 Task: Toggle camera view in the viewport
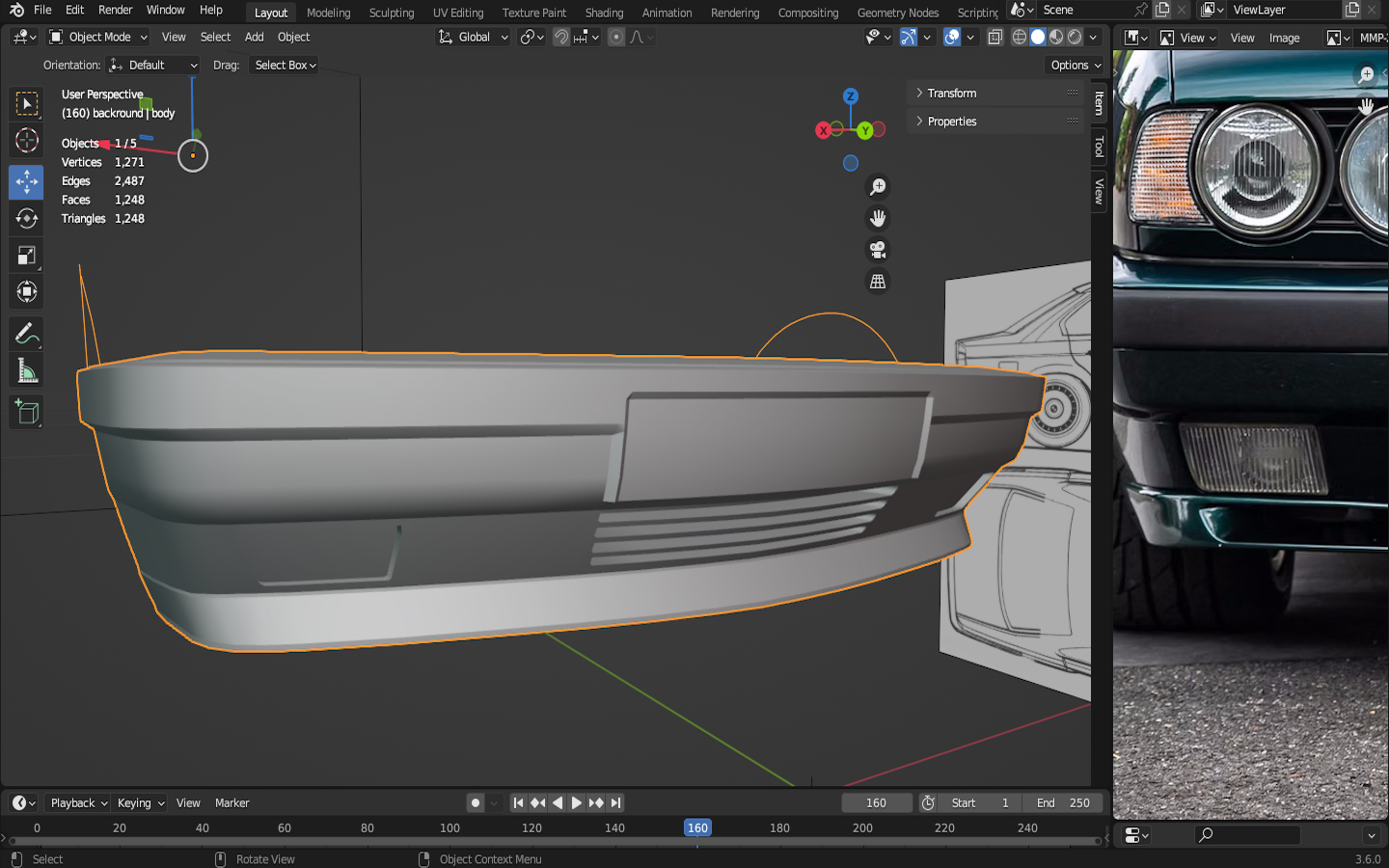[x=878, y=251]
